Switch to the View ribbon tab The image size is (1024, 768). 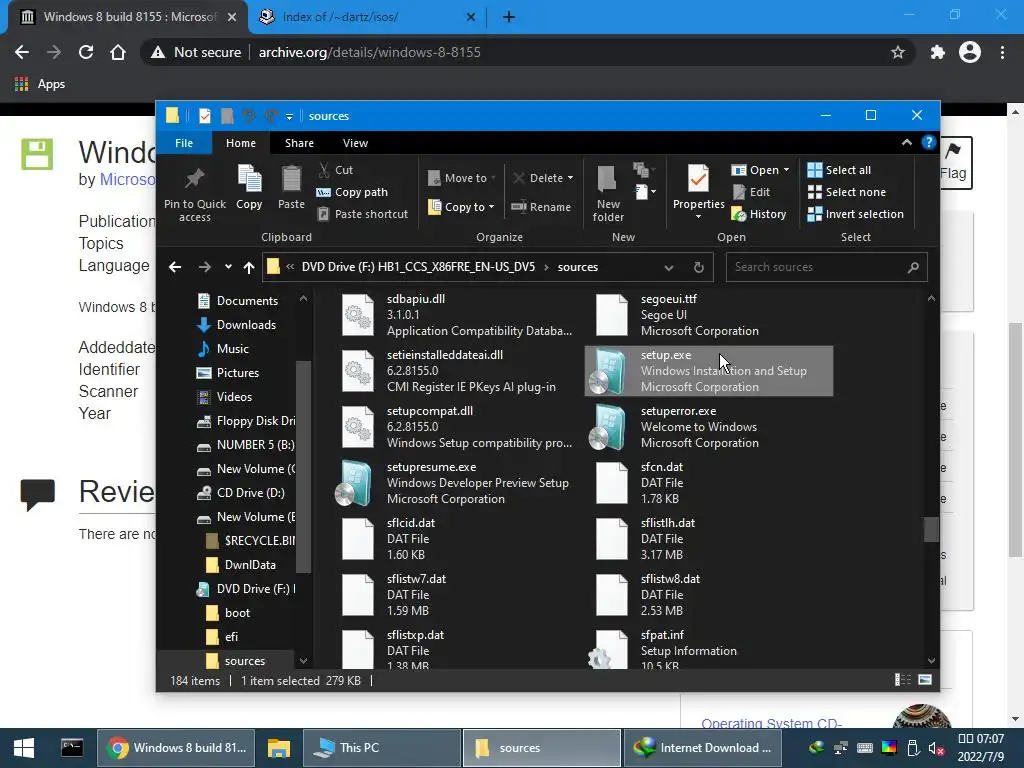tap(355, 143)
